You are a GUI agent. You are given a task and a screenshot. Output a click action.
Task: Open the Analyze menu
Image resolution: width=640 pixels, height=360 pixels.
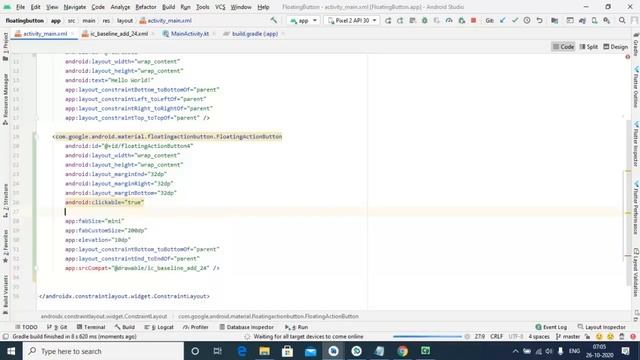(x=120, y=7)
